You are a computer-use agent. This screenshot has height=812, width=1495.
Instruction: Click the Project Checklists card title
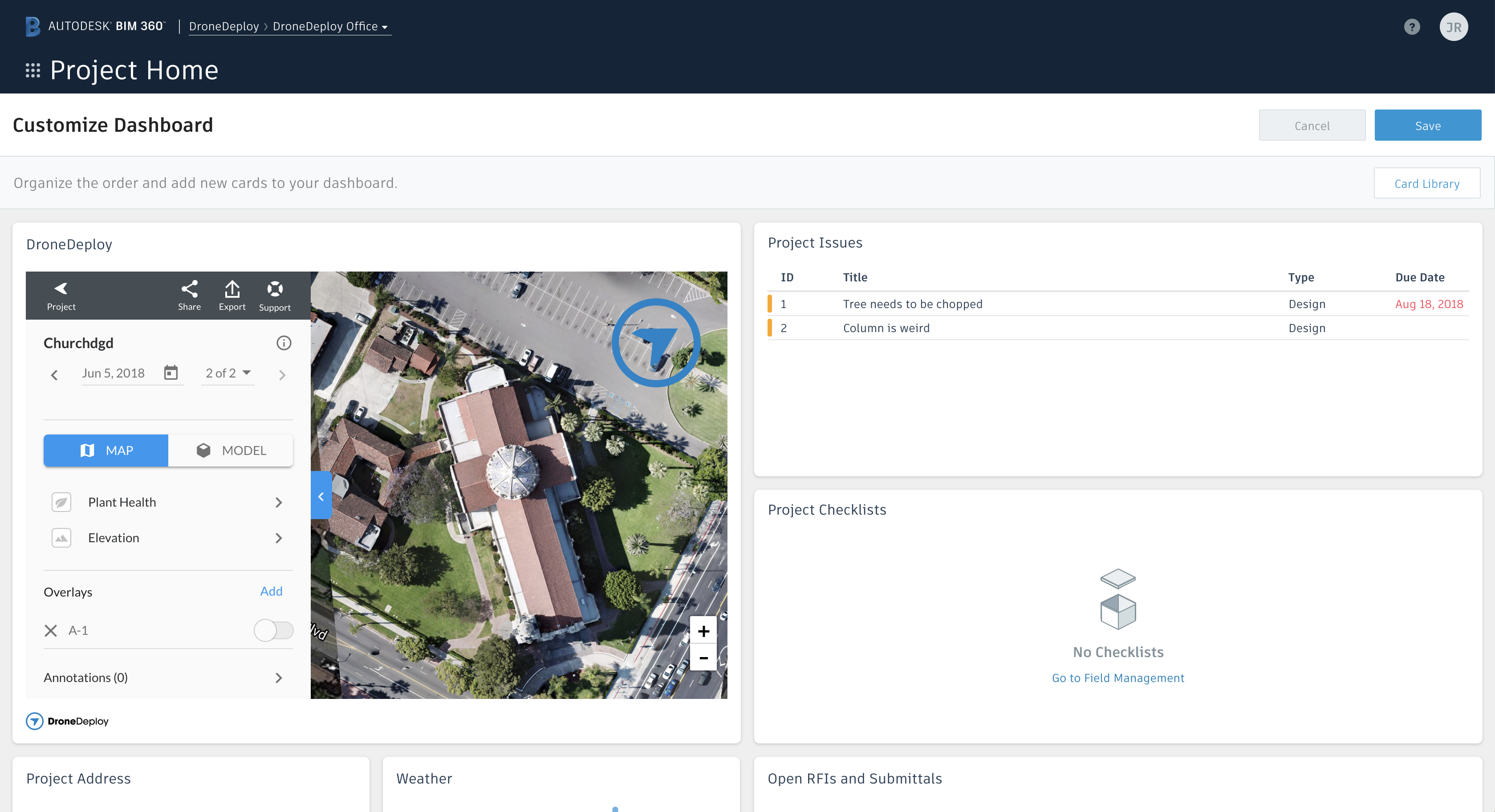pos(826,510)
